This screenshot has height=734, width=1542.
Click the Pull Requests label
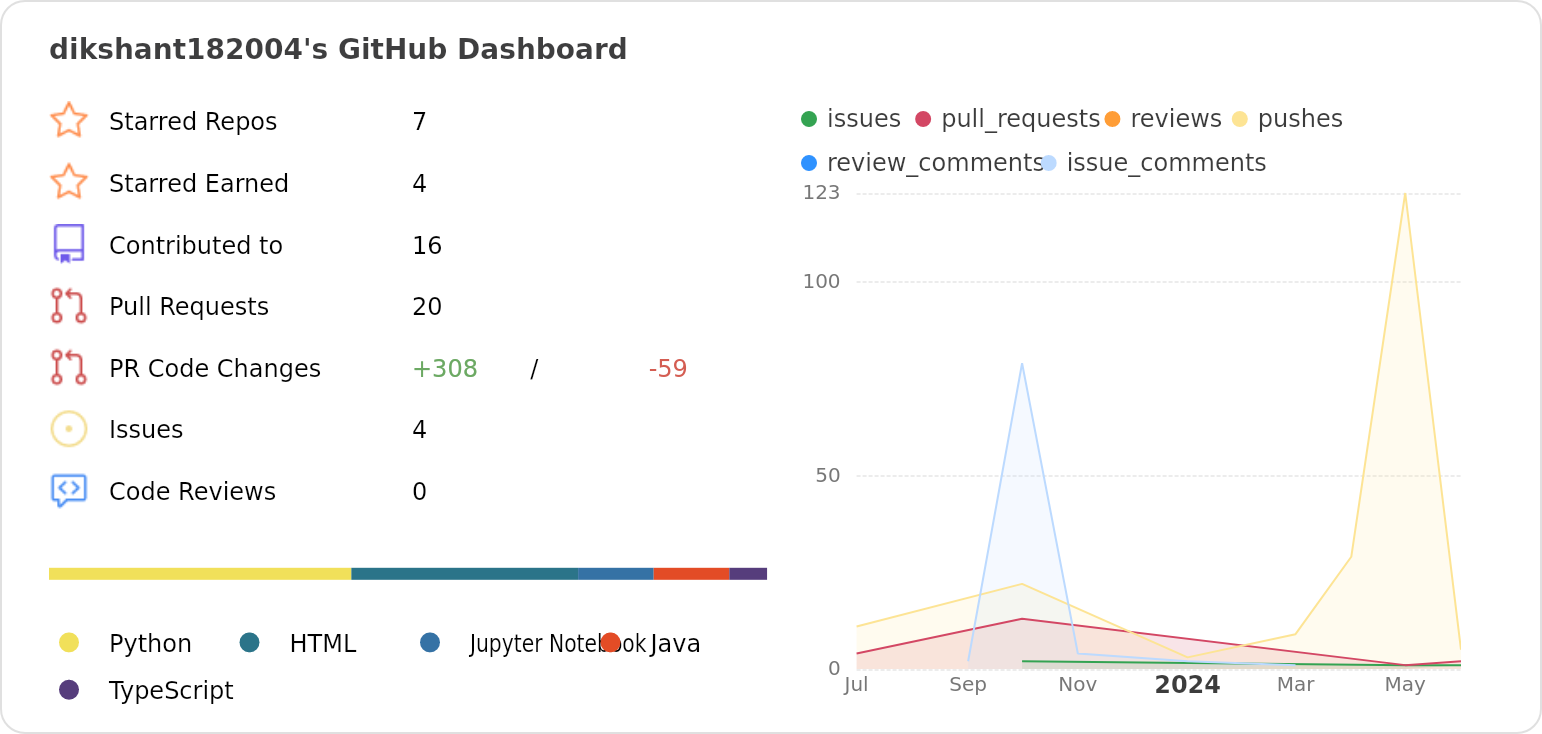click(x=189, y=307)
